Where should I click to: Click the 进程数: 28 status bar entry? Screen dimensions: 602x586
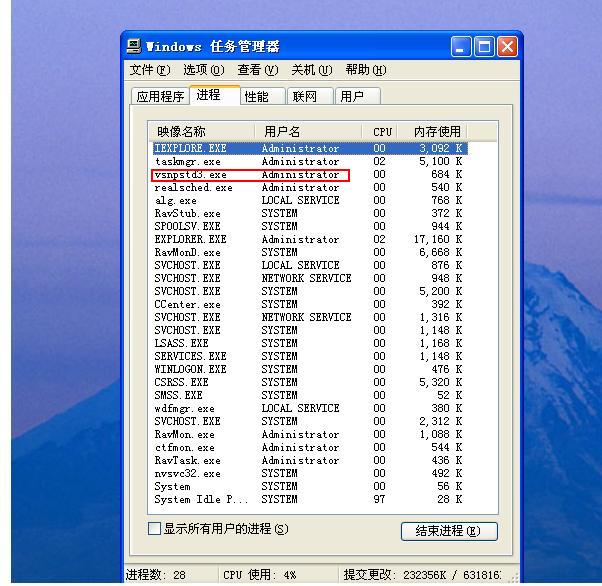pyautogui.click(x=156, y=575)
